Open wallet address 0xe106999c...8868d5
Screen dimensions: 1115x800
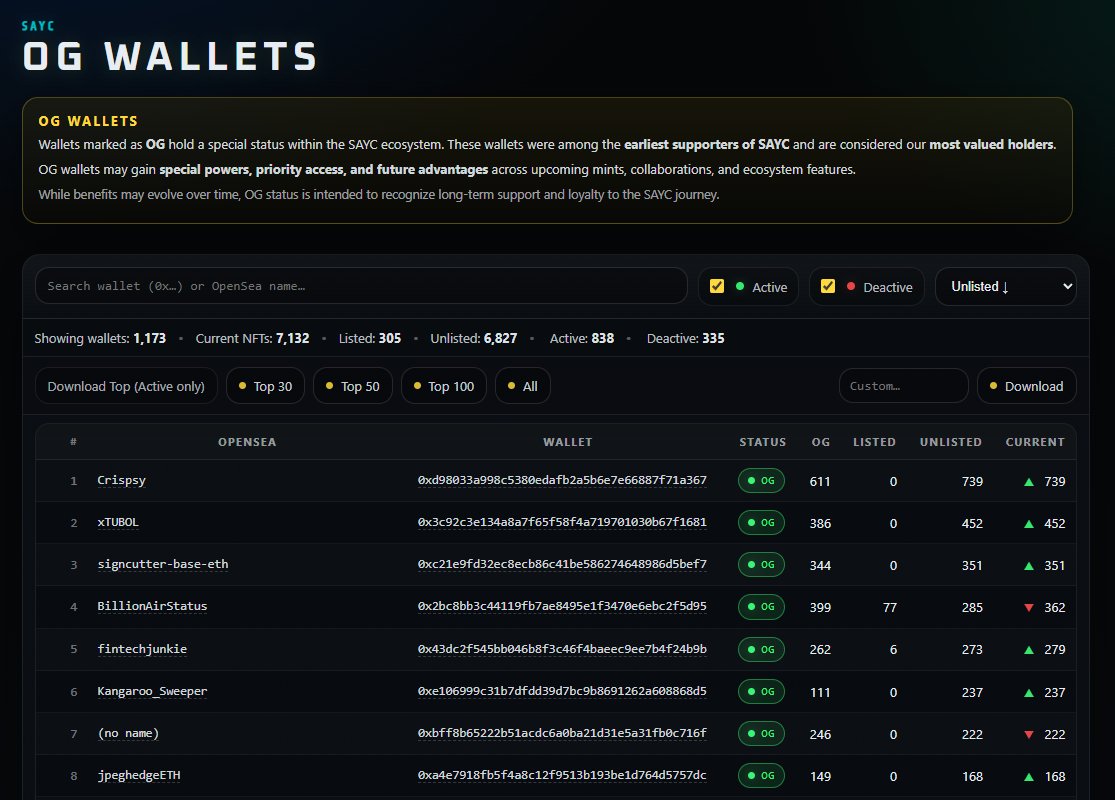pyautogui.click(x=562, y=690)
